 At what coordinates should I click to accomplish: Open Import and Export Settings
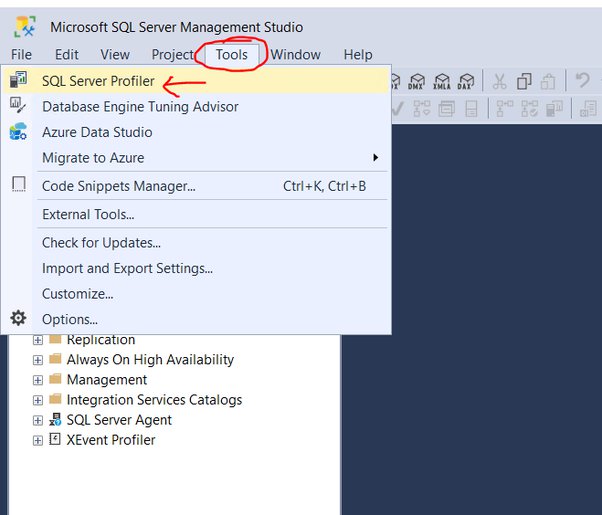pos(196,268)
